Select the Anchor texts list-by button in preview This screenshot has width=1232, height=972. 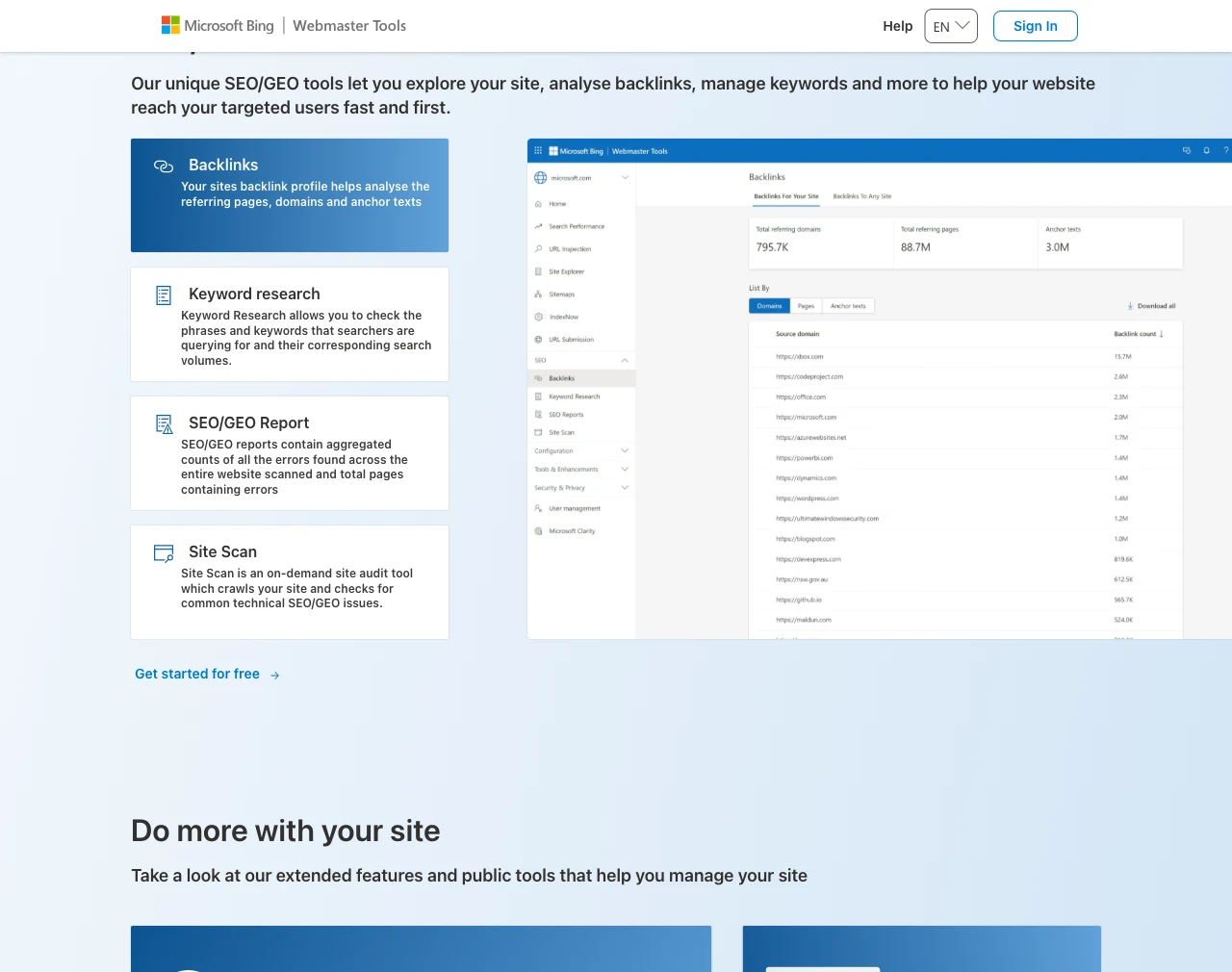(848, 306)
